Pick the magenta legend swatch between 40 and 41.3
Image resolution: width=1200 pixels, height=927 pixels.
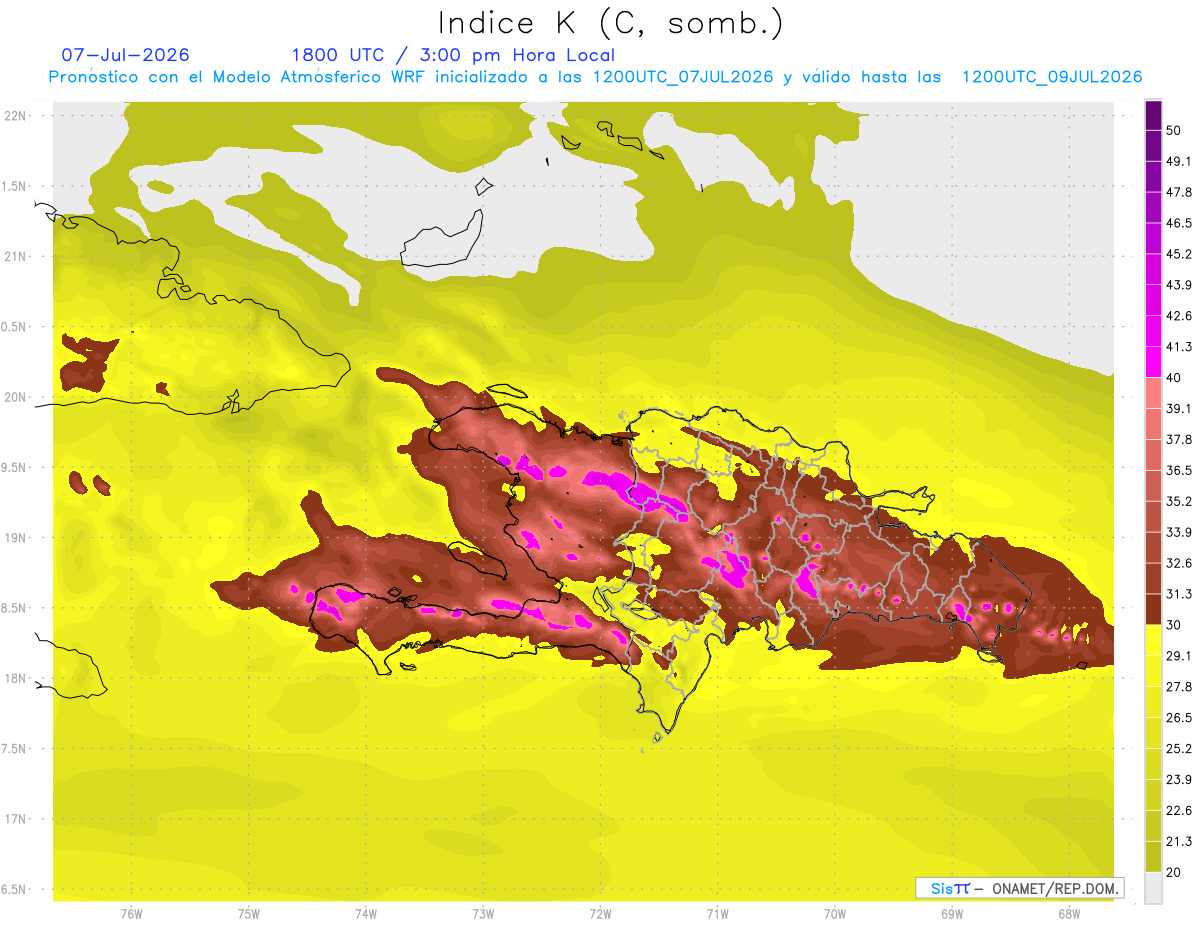1153,362
